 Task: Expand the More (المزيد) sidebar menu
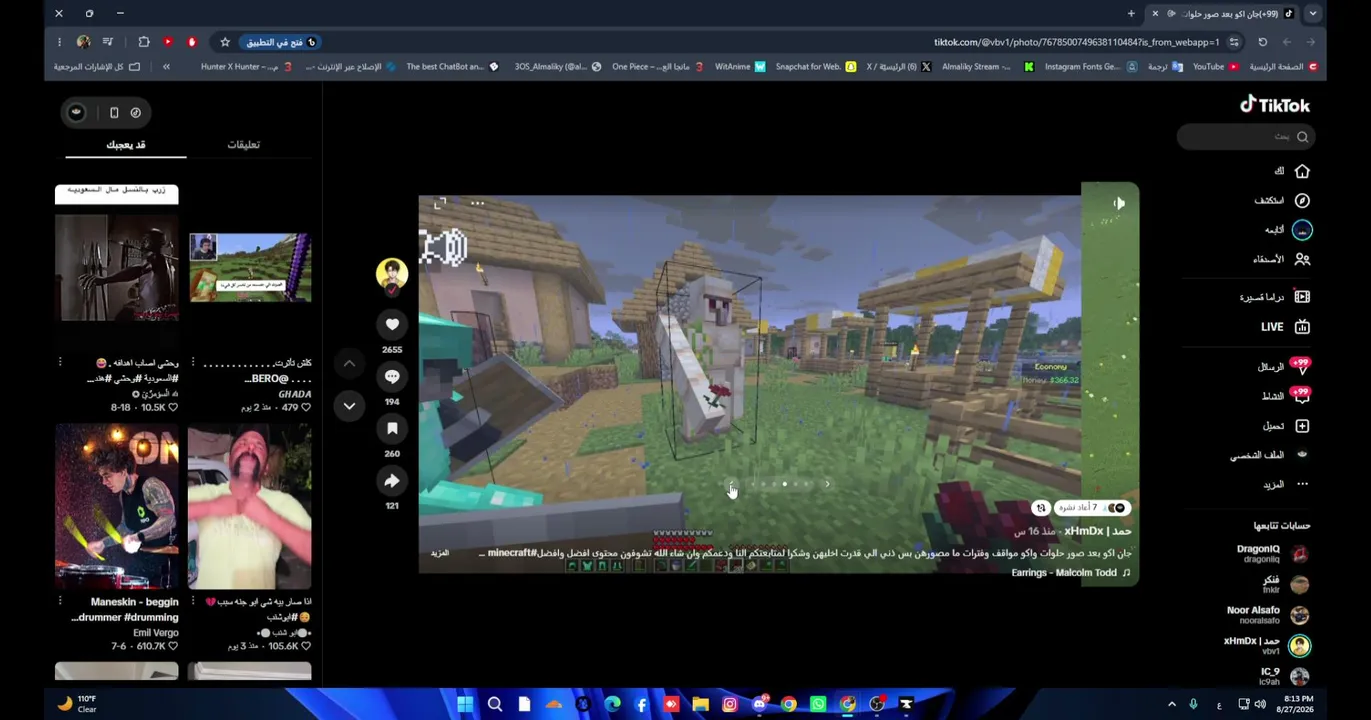coord(1285,484)
